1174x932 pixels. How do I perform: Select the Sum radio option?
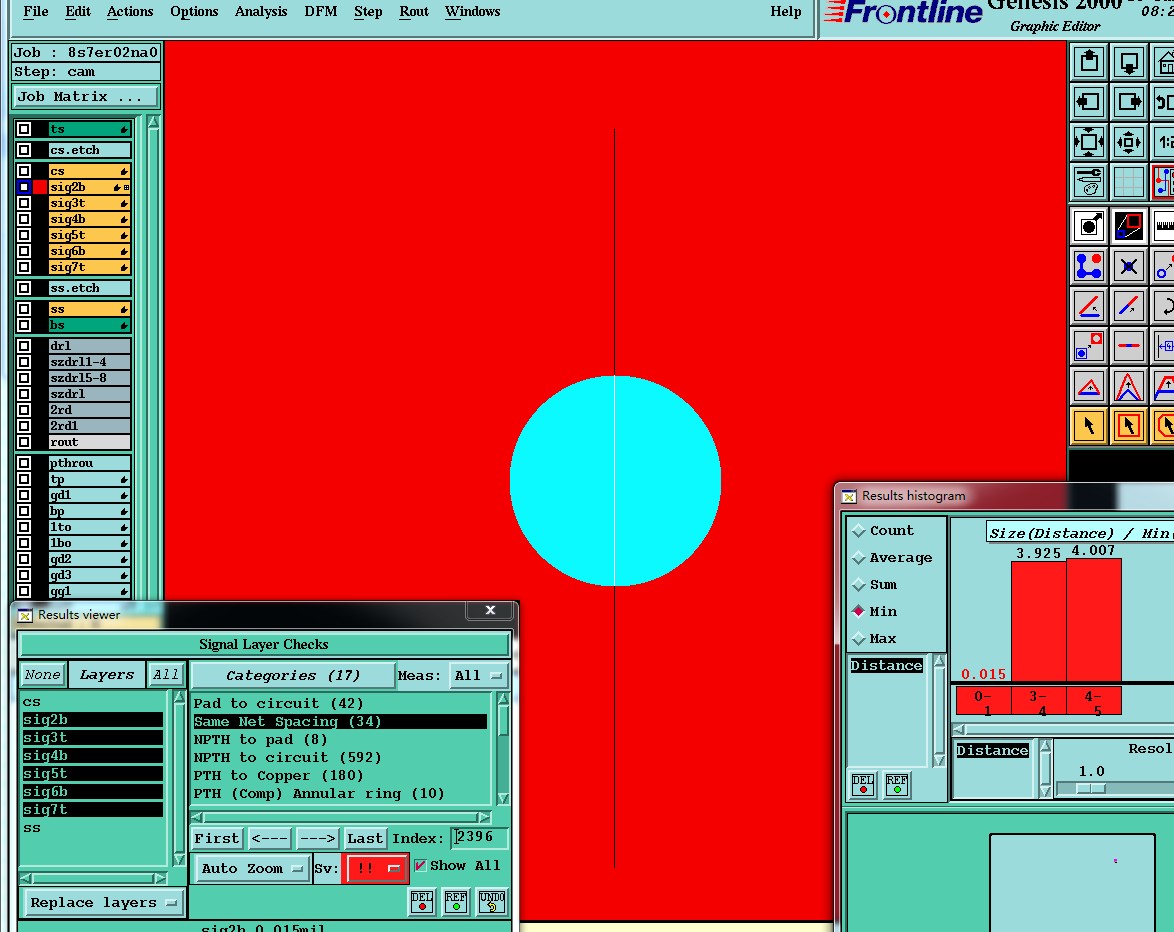pos(859,585)
